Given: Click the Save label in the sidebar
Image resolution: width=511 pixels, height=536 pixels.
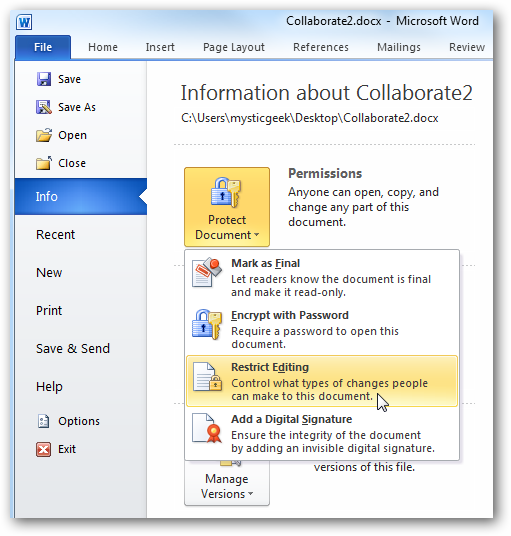Looking at the screenshot, I should (69, 79).
